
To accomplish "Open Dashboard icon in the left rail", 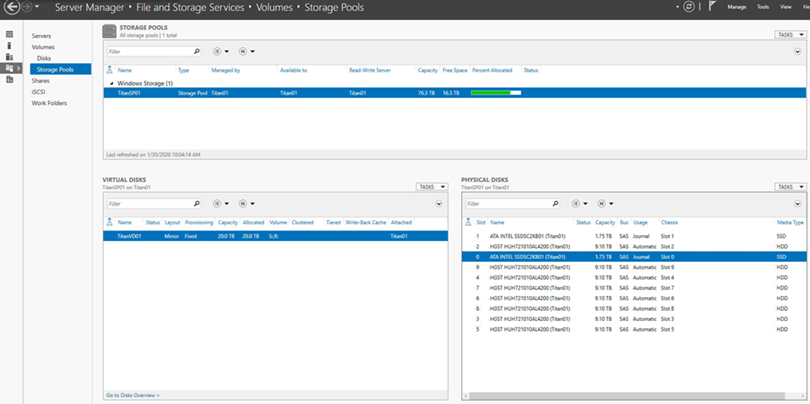I will click(x=9, y=34).
